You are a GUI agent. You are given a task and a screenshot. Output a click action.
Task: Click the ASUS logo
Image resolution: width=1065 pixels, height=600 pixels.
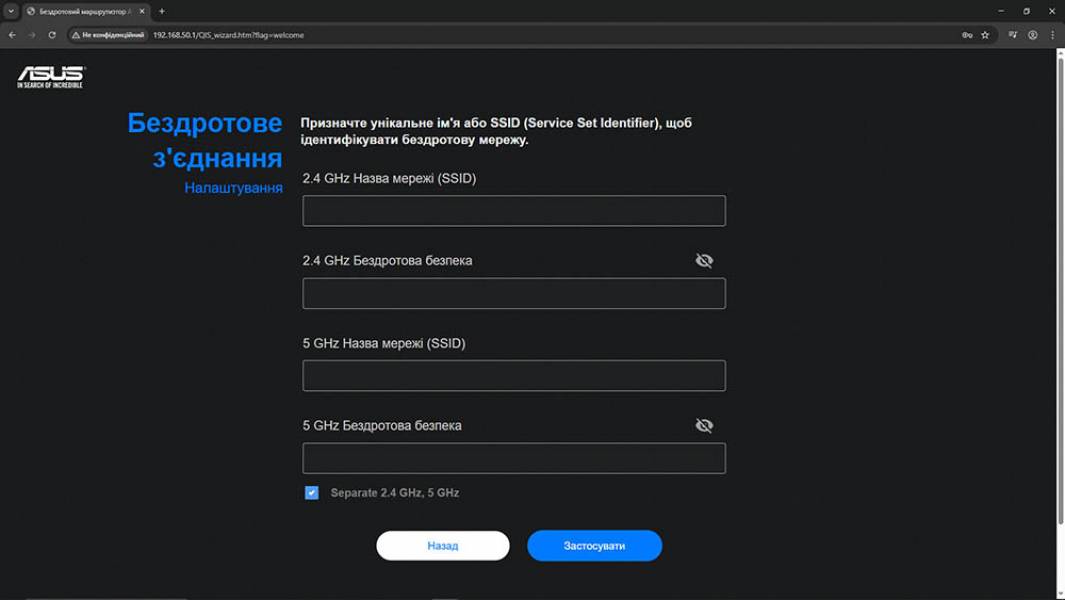(51, 77)
